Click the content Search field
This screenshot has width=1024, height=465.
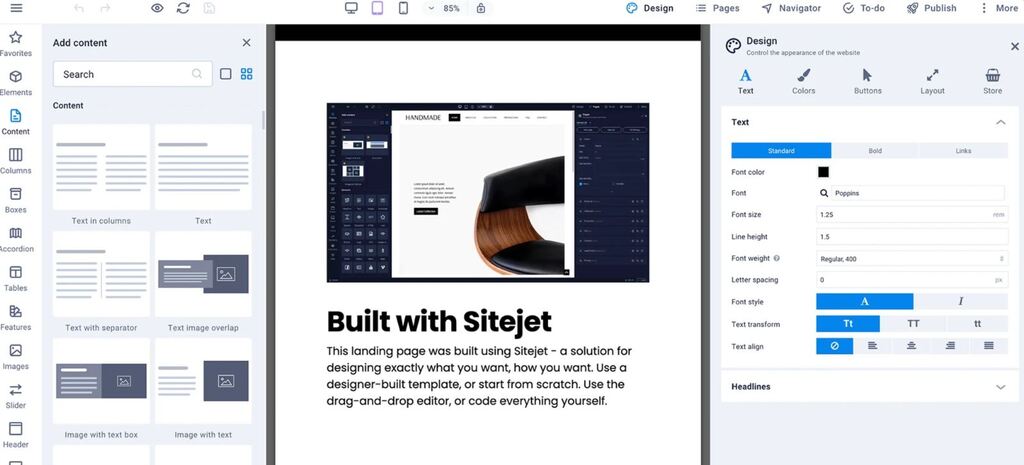click(125, 74)
